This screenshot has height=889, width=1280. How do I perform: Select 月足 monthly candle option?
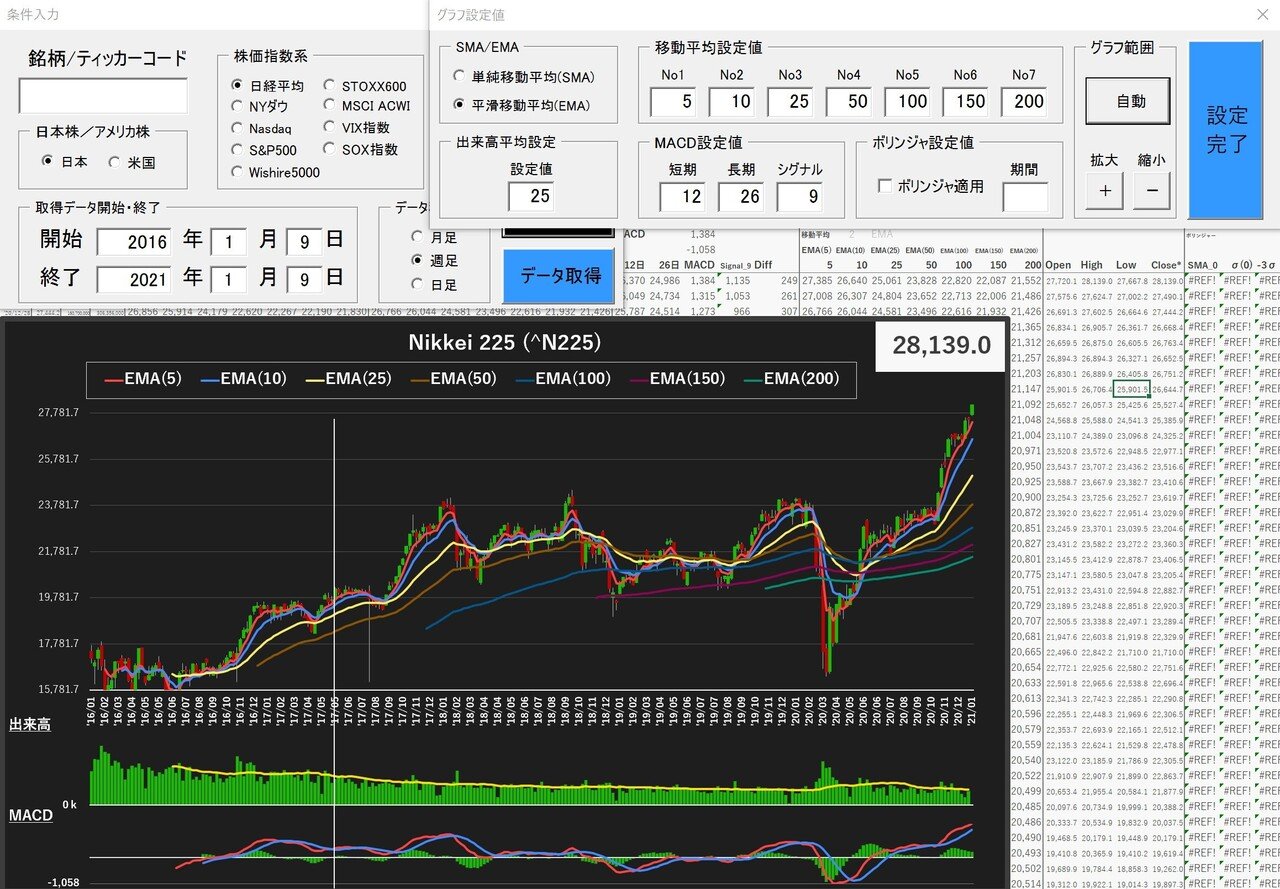click(417, 238)
